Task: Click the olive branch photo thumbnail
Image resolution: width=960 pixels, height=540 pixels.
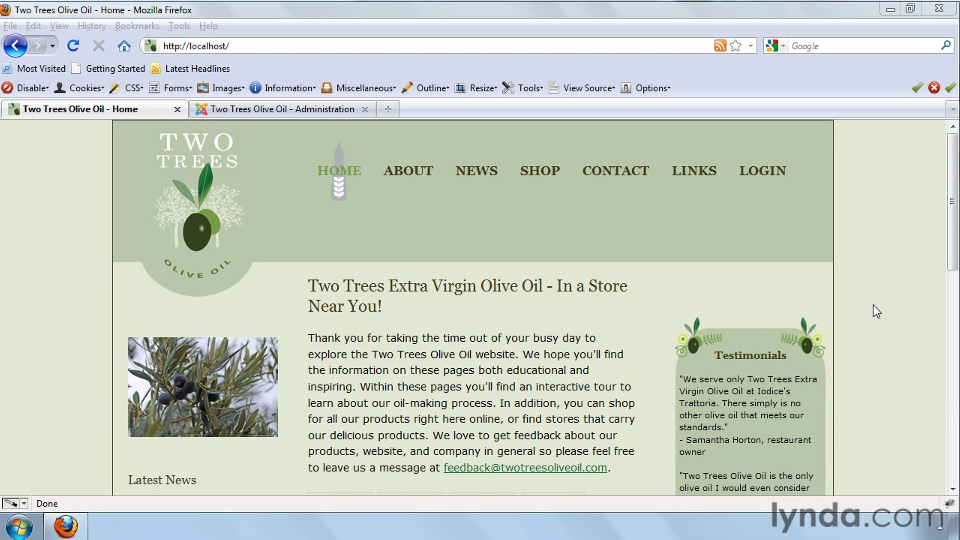Action: coord(203,387)
